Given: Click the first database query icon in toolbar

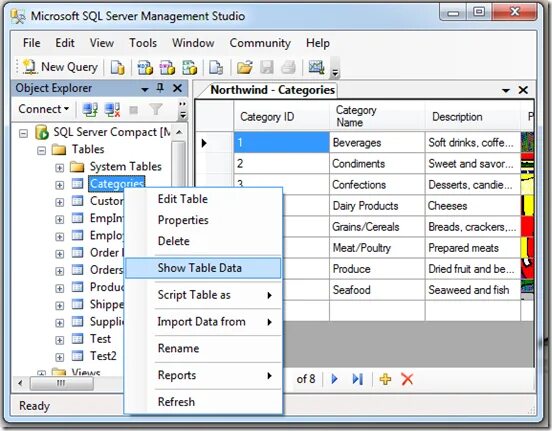Looking at the screenshot, I should coord(145,67).
